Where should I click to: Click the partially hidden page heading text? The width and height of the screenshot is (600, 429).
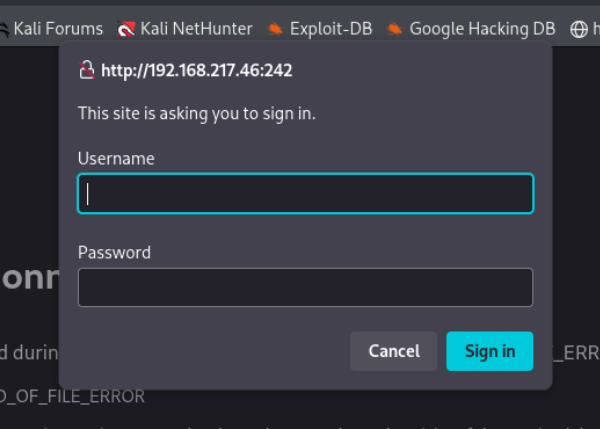[x=30, y=278]
